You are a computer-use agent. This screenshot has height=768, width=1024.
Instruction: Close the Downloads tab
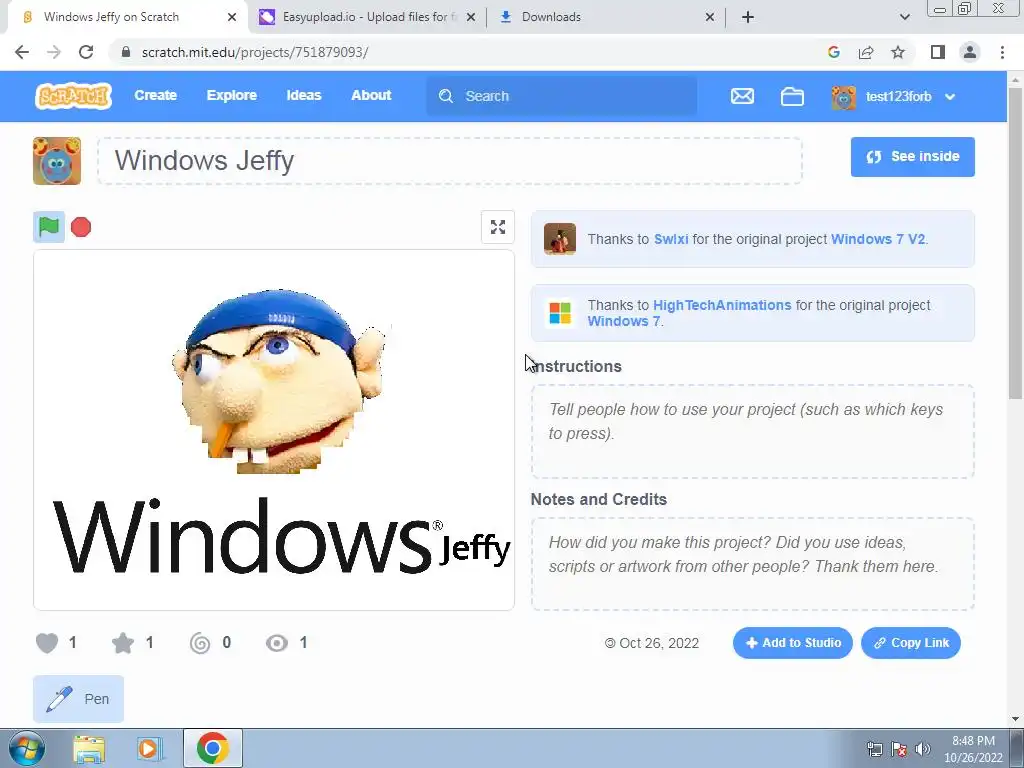[x=710, y=18]
